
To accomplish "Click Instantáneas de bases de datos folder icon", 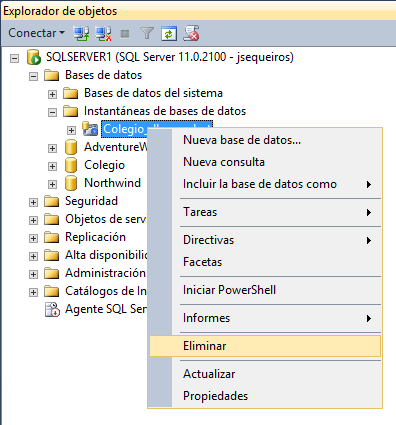I will tap(70, 111).
